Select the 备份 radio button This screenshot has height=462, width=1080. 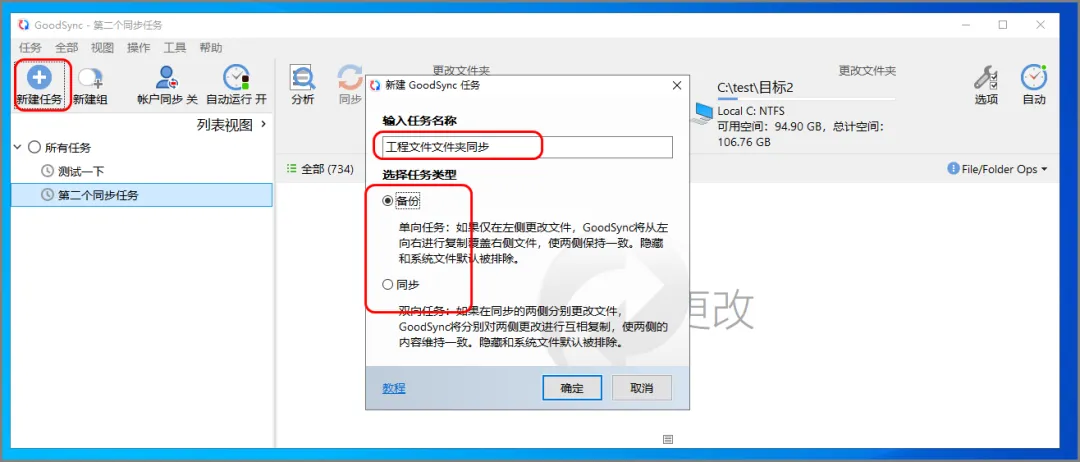(x=388, y=201)
